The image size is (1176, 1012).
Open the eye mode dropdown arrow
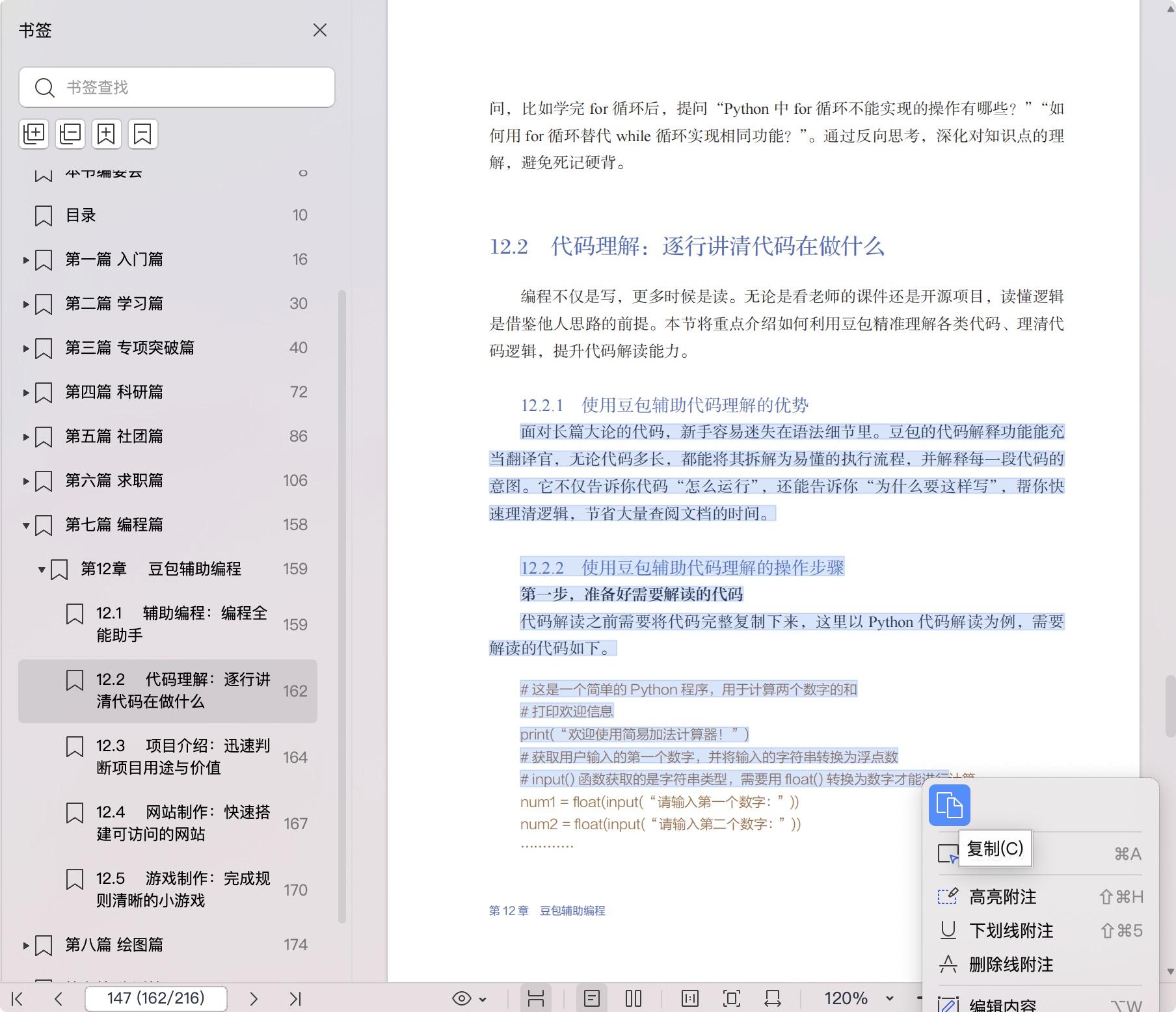(x=483, y=999)
